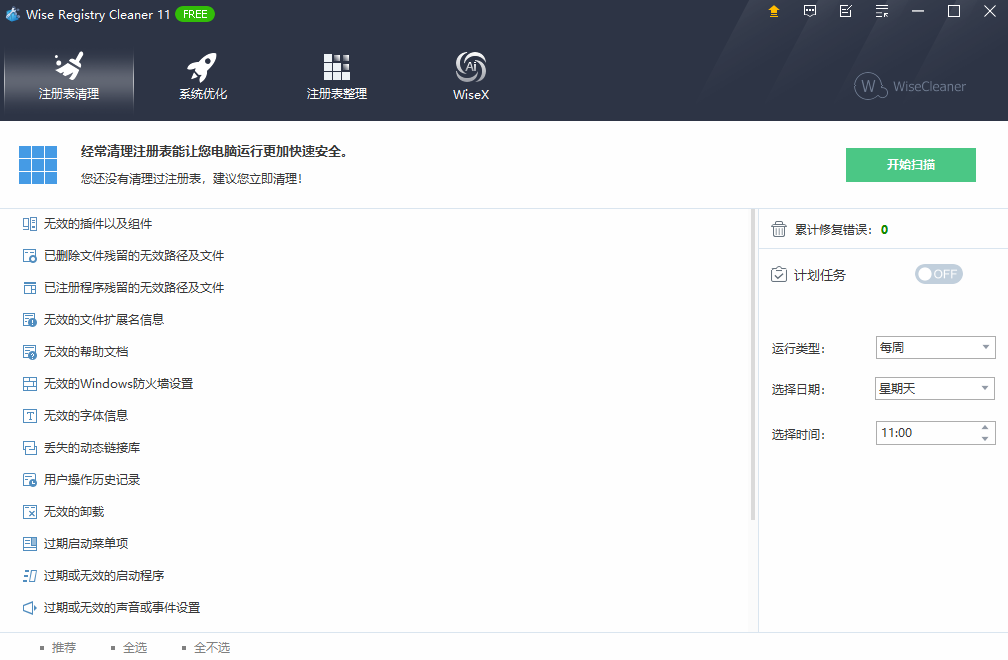Screen dimensions: 1008x660
Task: Open the 运行类型 frequency dropdown
Action: click(x=934, y=347)
